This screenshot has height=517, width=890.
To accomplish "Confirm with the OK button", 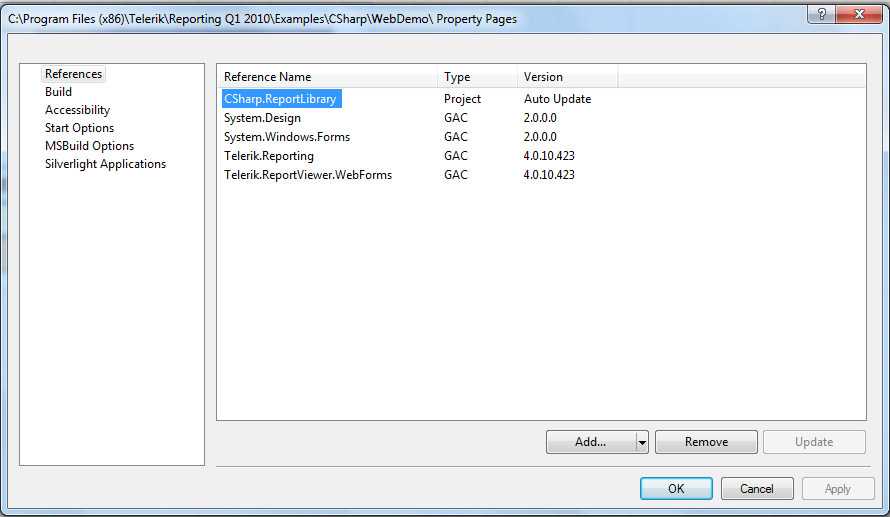I will pyautogui.click(x=676, y=489).
